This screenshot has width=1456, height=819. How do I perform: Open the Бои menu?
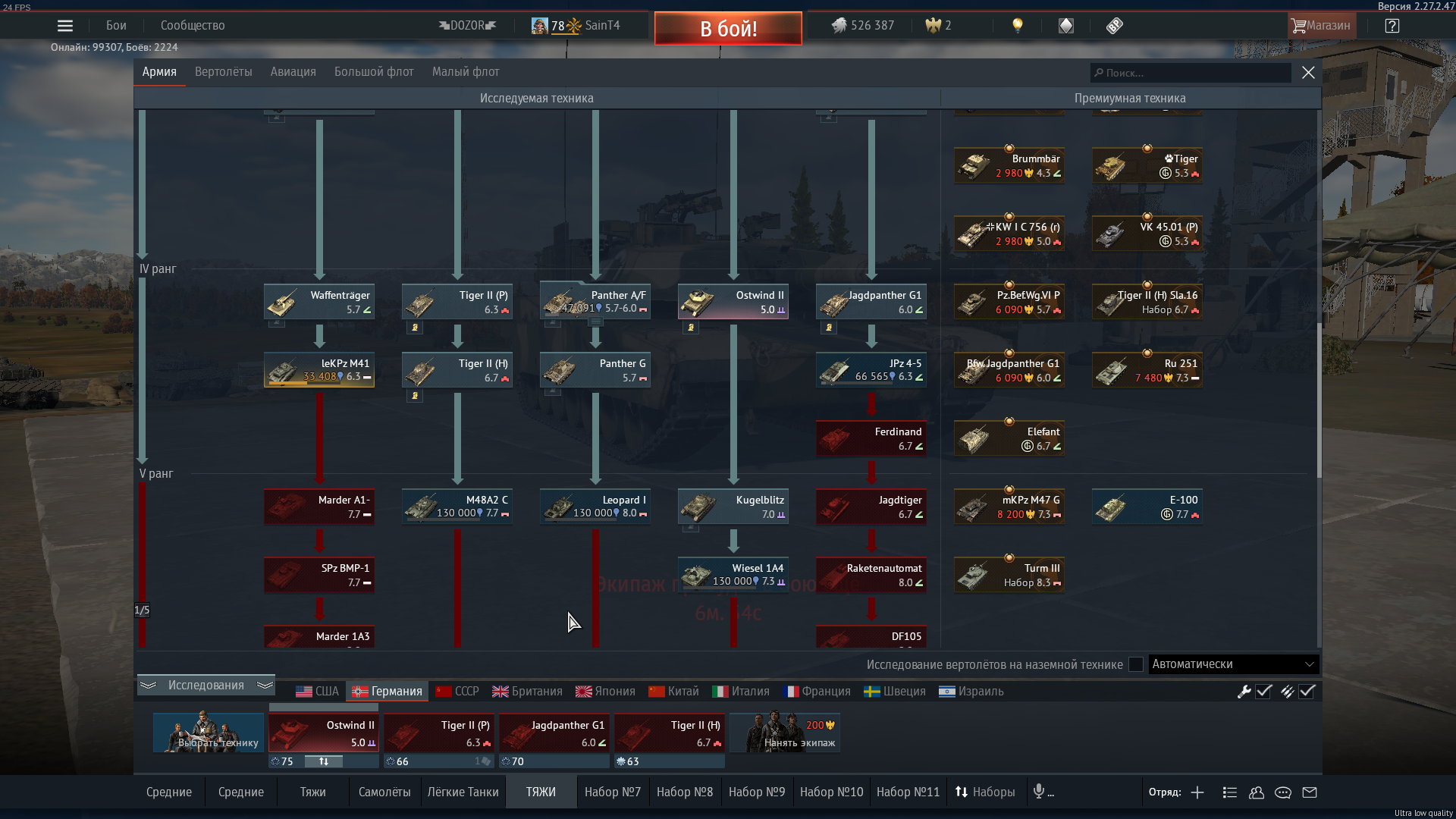tap(116, 26)
